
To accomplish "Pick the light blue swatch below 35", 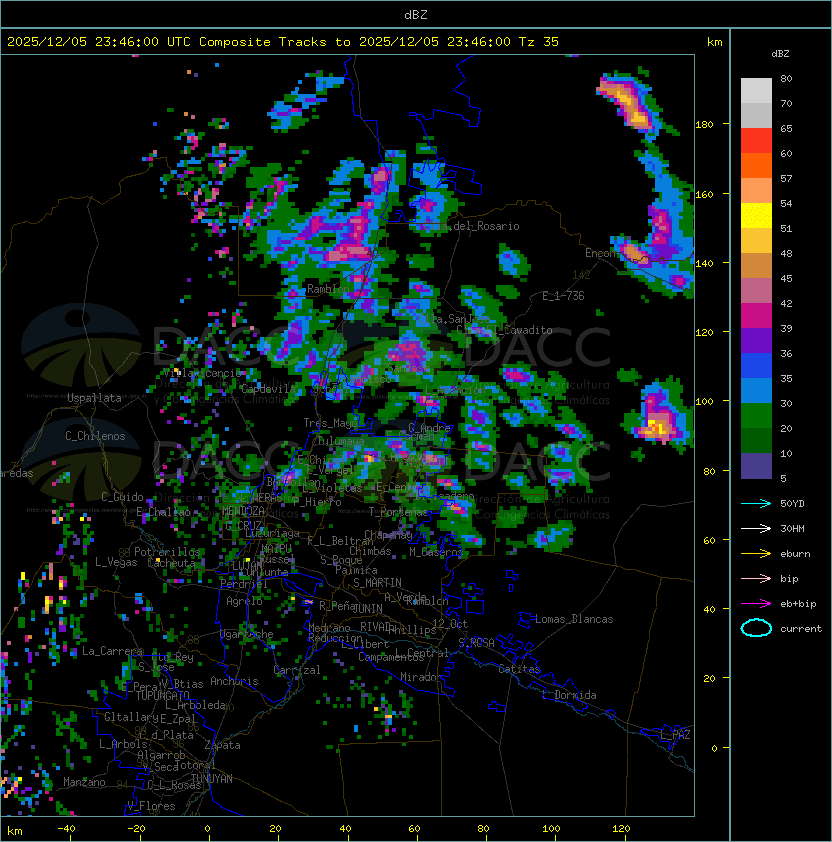I will pos(756,390).
